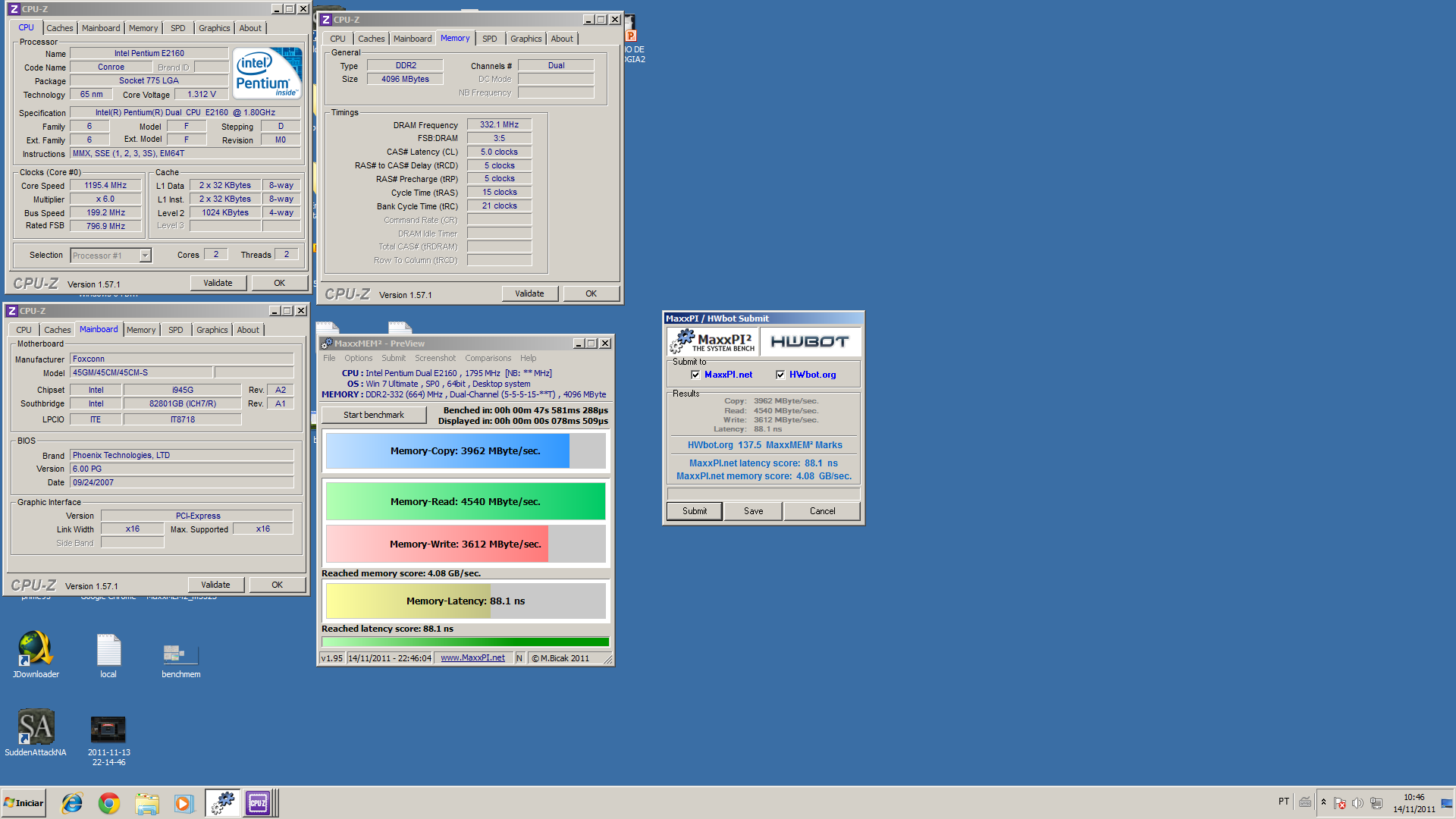The width and height of the screenshot is (1456, 819).
Task: Click OK in Memory CPU-Z window
Action: 591,293
